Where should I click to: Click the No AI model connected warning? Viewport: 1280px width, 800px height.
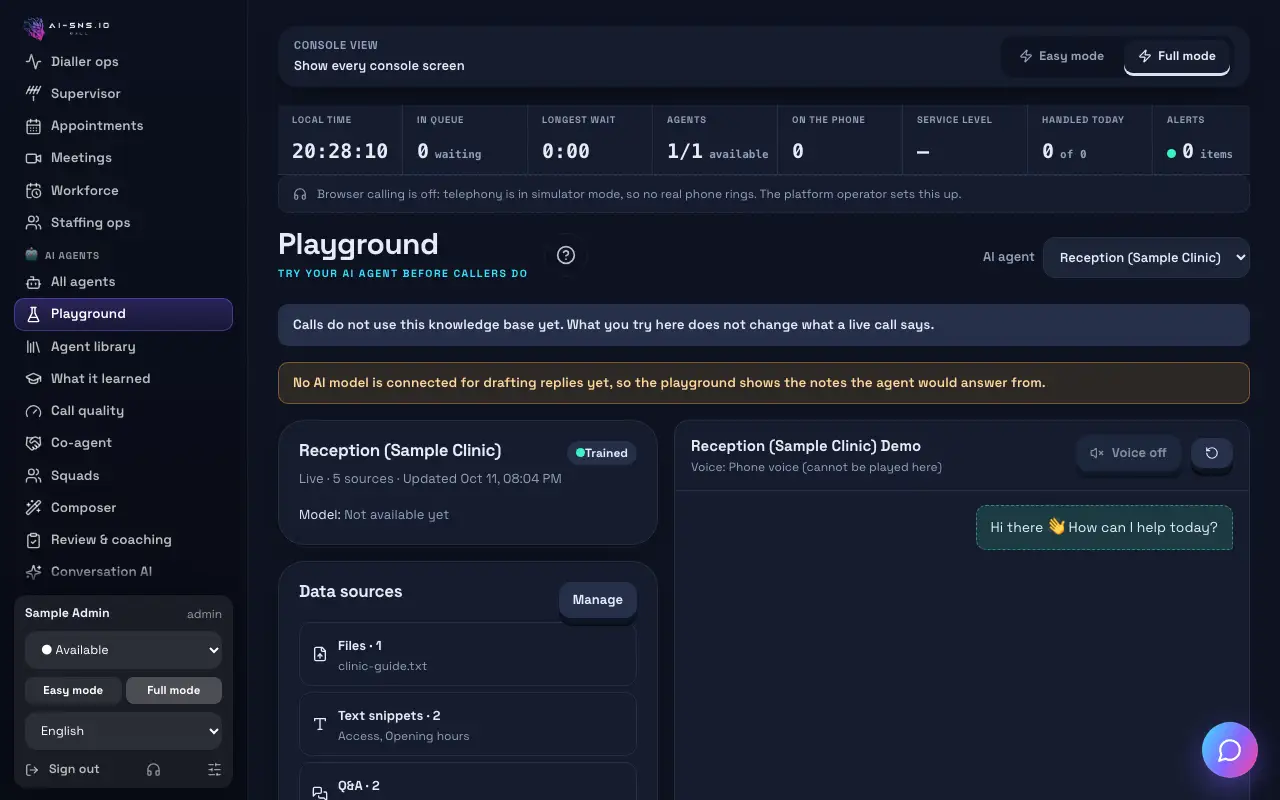click(x=764, y=383)
